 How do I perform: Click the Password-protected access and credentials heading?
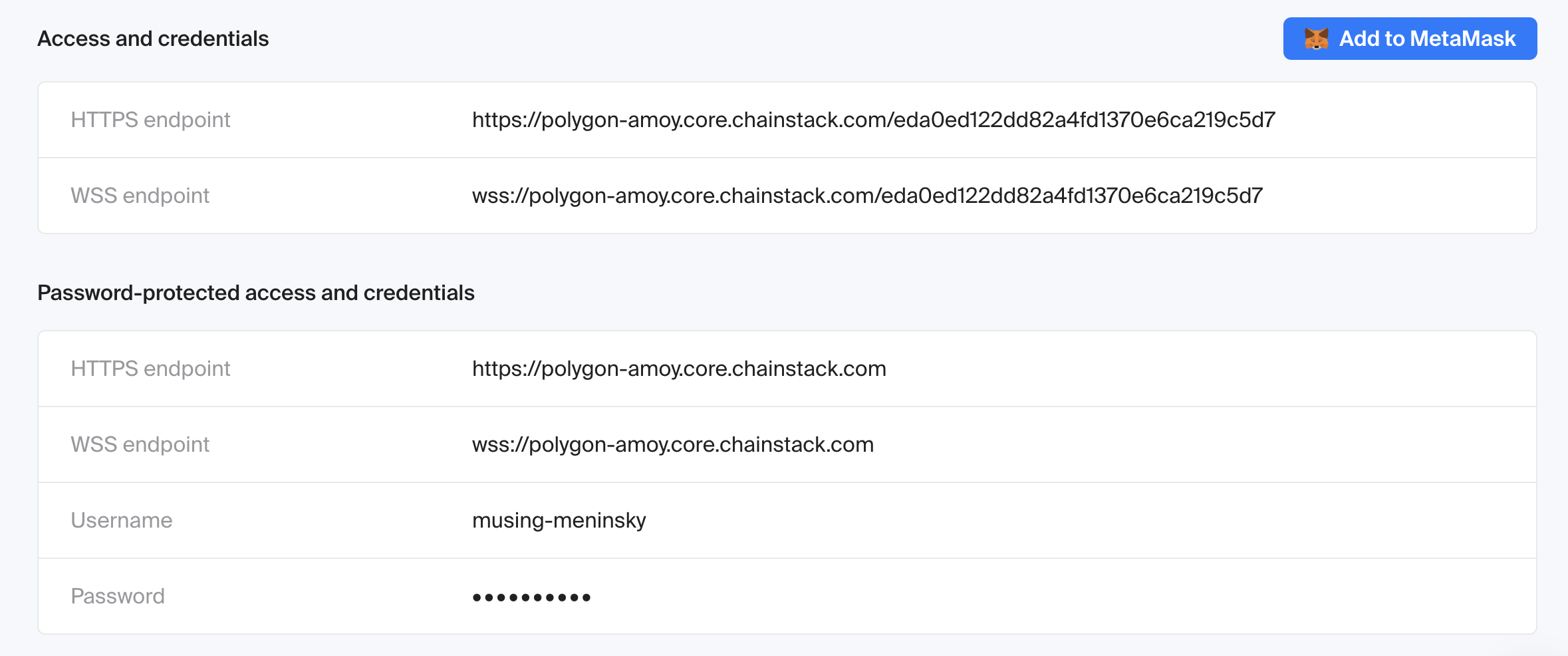point(255,293)
